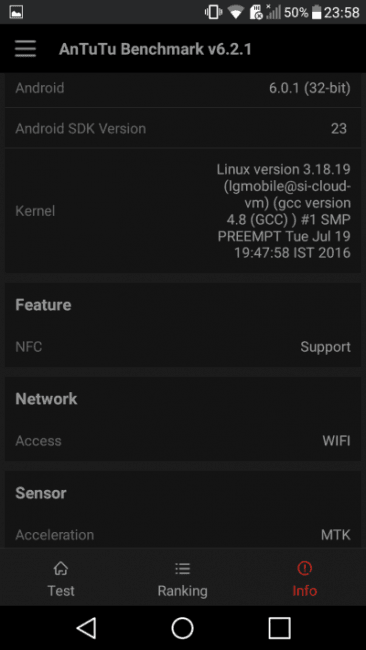The image size is (366, 650).
Task: Tap the Android home circle button
Action: coord(182,628)
